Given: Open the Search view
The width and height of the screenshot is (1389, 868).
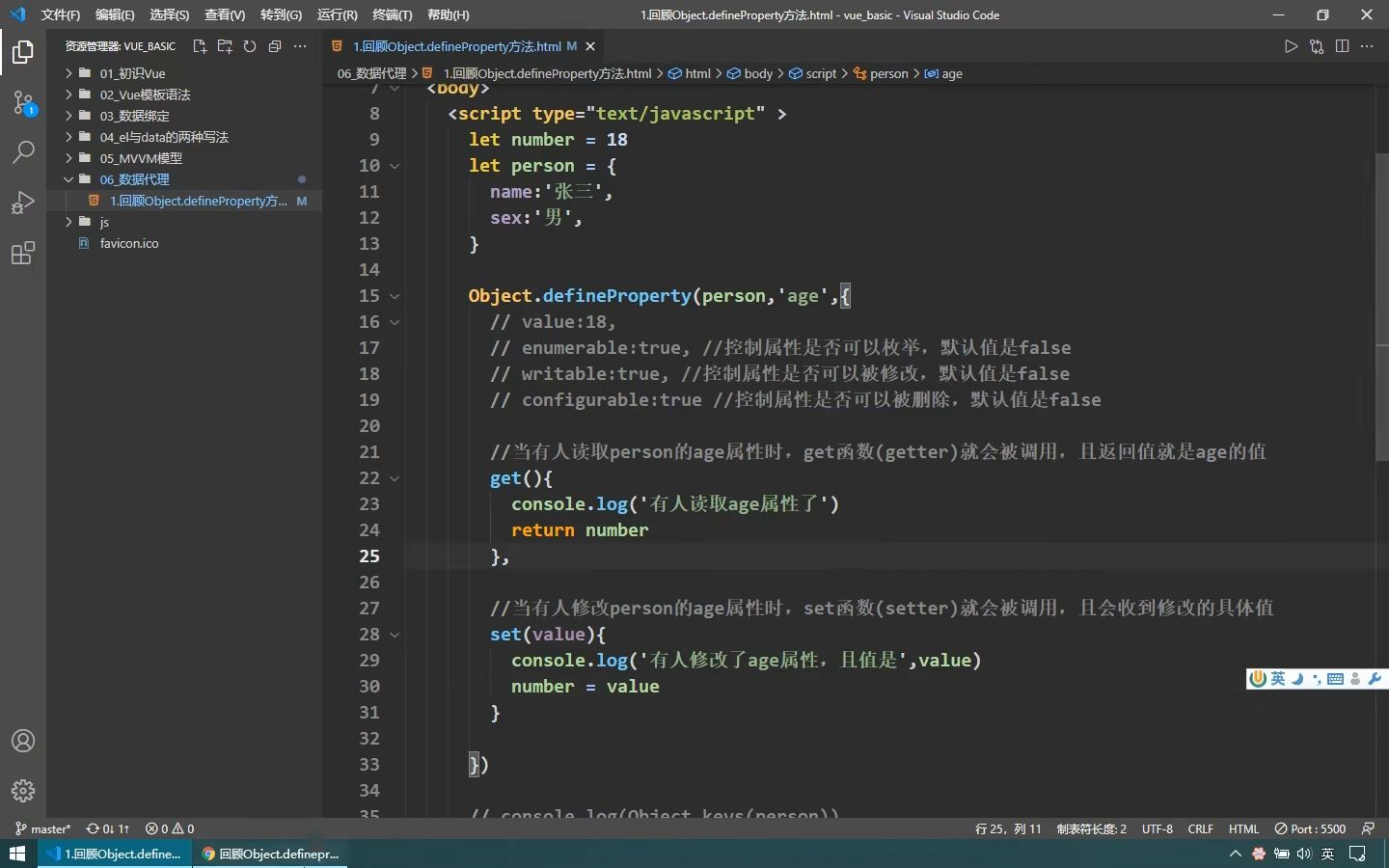Looking at the screenshot, I should pyautogui.click(x=23, y=152).
